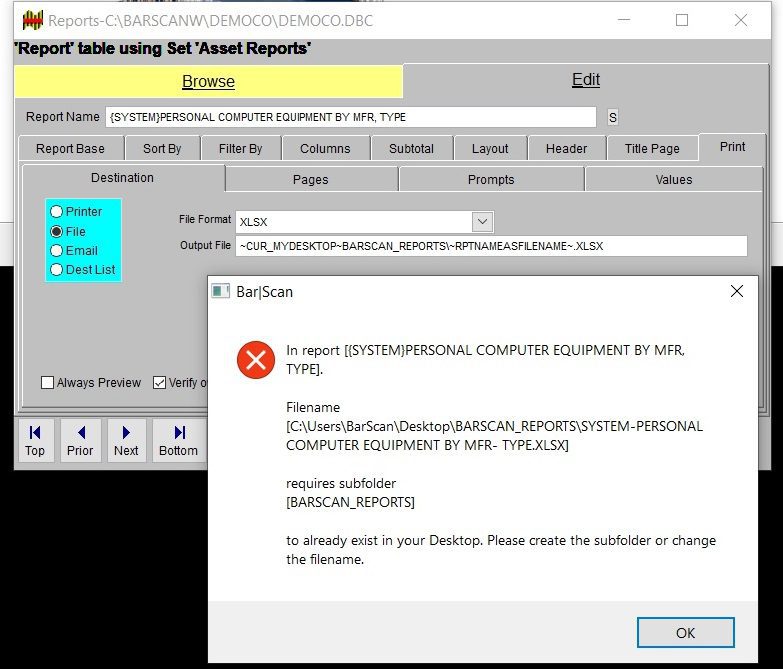This screenshot has height=669, width=783.
Task: Open the Title Page tab
Action: coord(652,148)
